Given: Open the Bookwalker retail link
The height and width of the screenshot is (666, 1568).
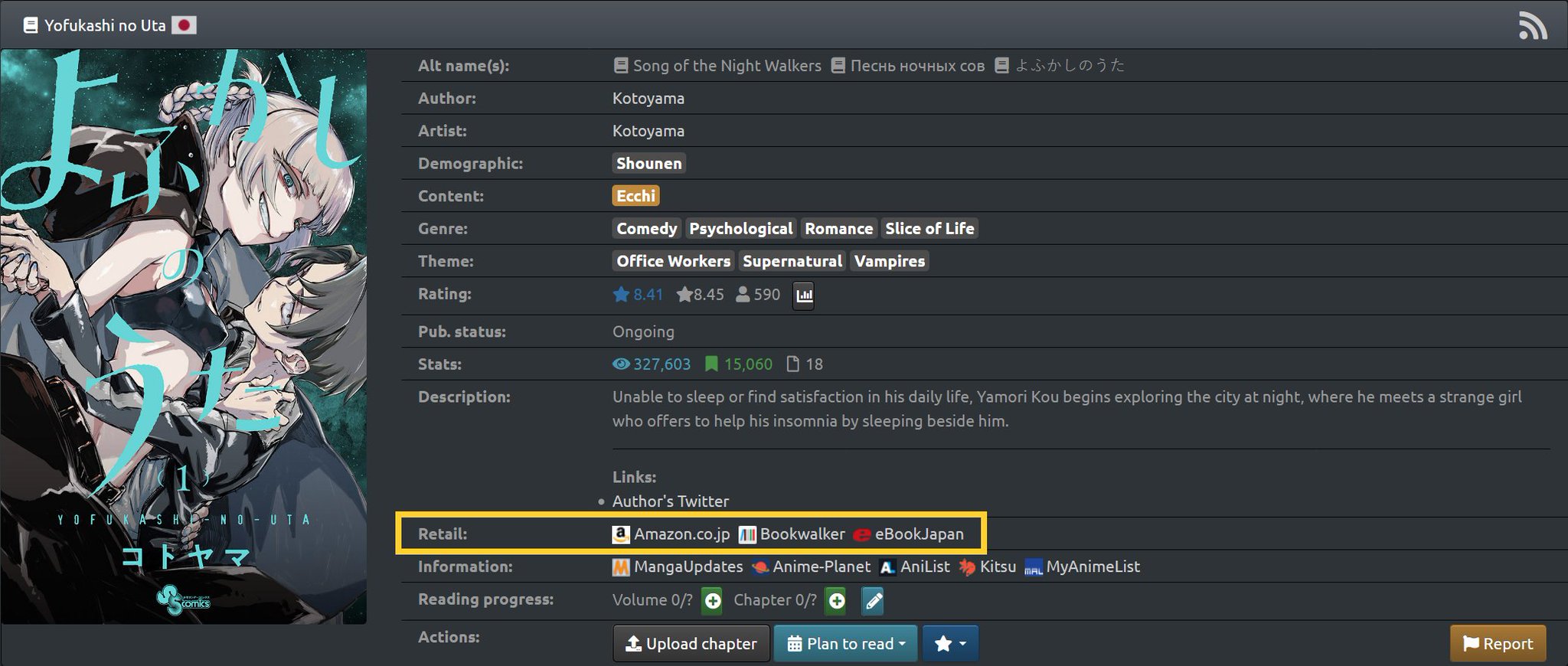Looking at the screenshot, I should 792,534.
